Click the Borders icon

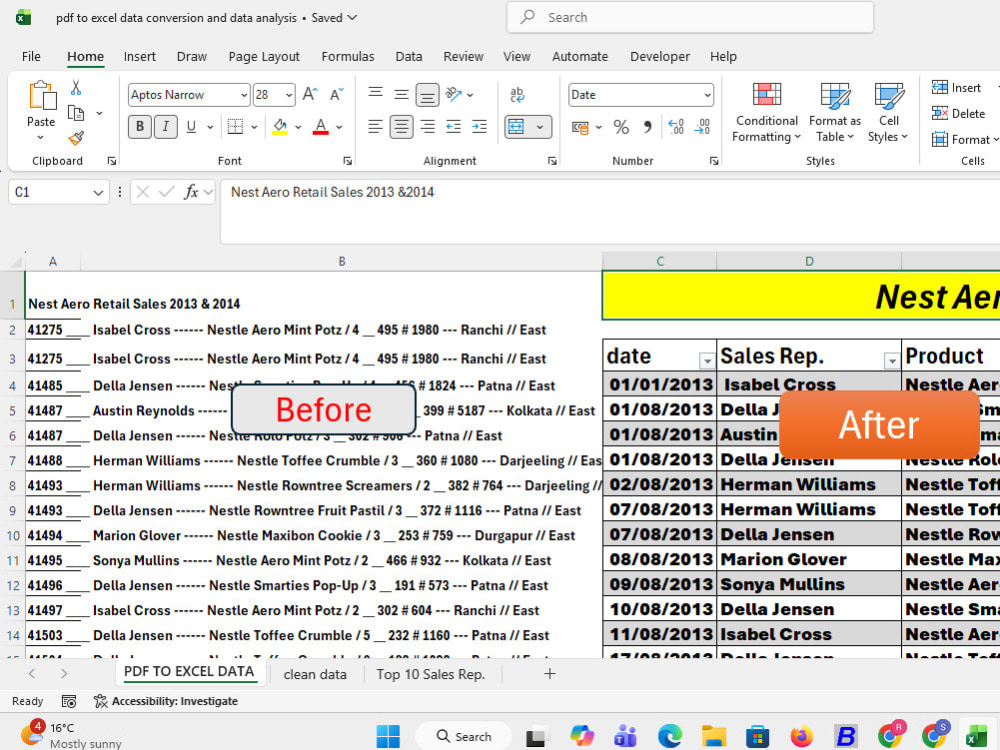235,127
